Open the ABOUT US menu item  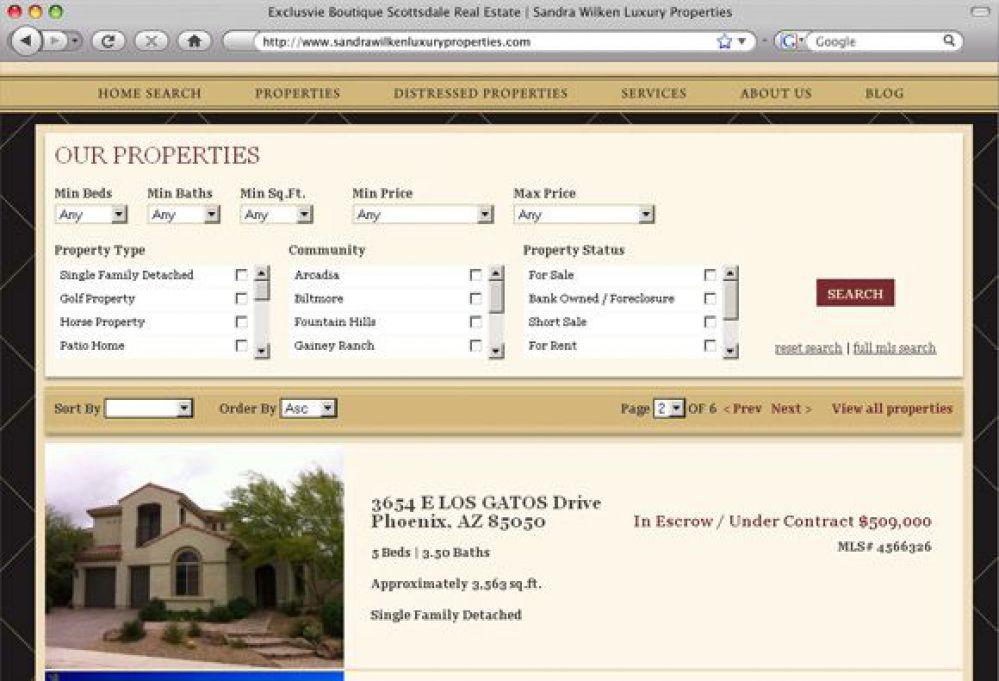tap(776, 93)
